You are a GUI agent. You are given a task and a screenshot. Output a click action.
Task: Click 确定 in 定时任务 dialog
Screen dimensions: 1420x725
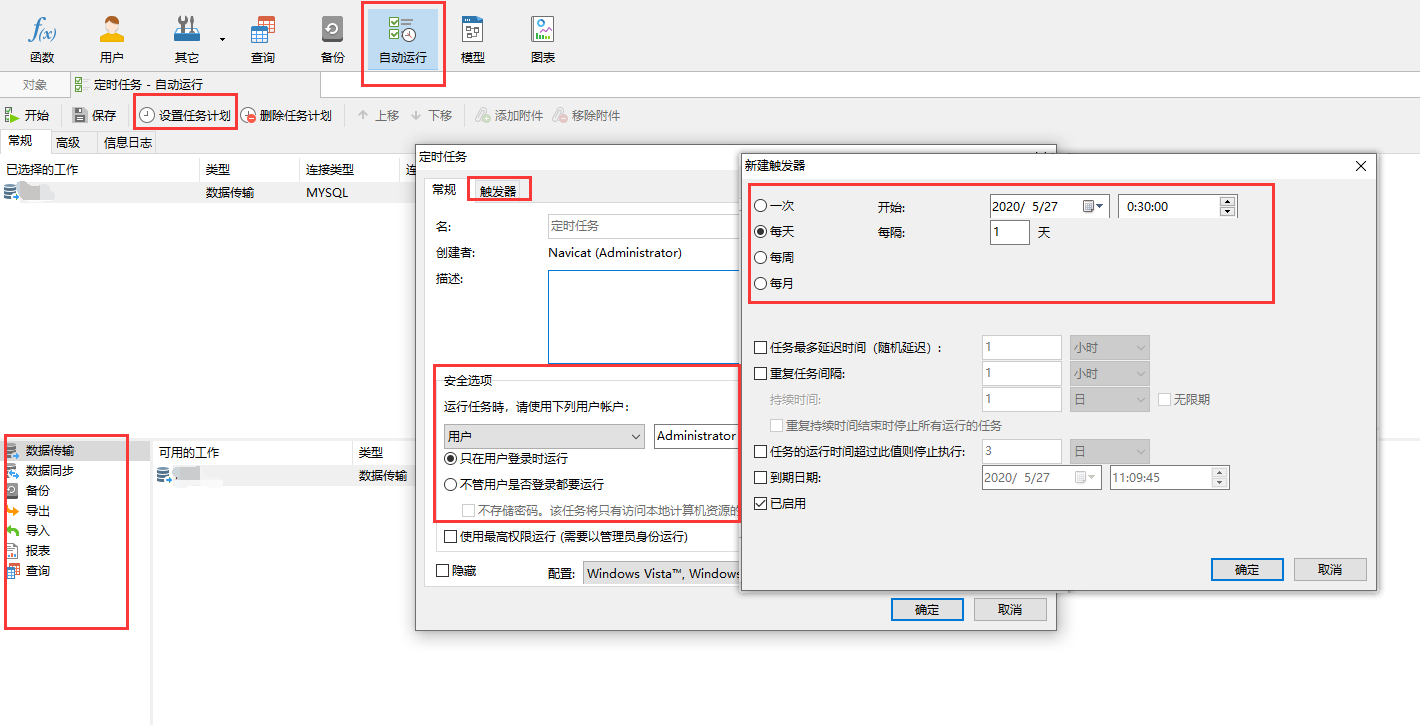coord(927,609)
